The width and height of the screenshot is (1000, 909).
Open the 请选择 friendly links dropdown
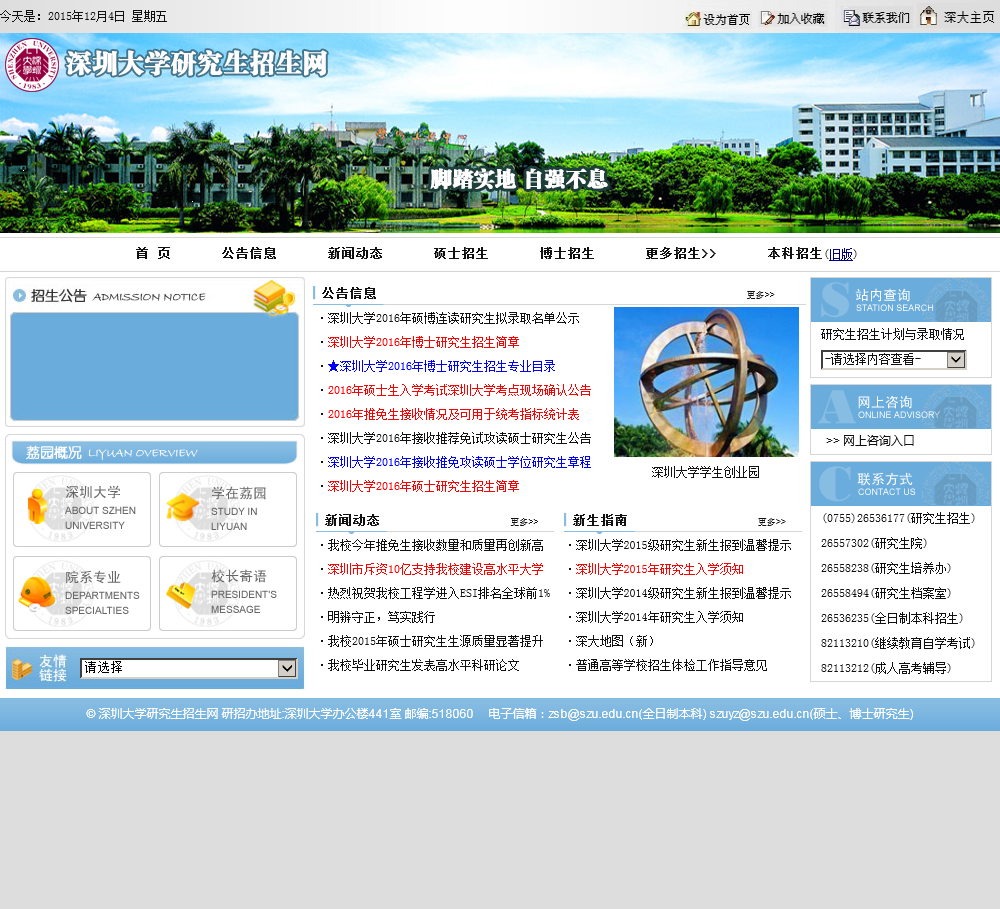click(x=189, y=668)
